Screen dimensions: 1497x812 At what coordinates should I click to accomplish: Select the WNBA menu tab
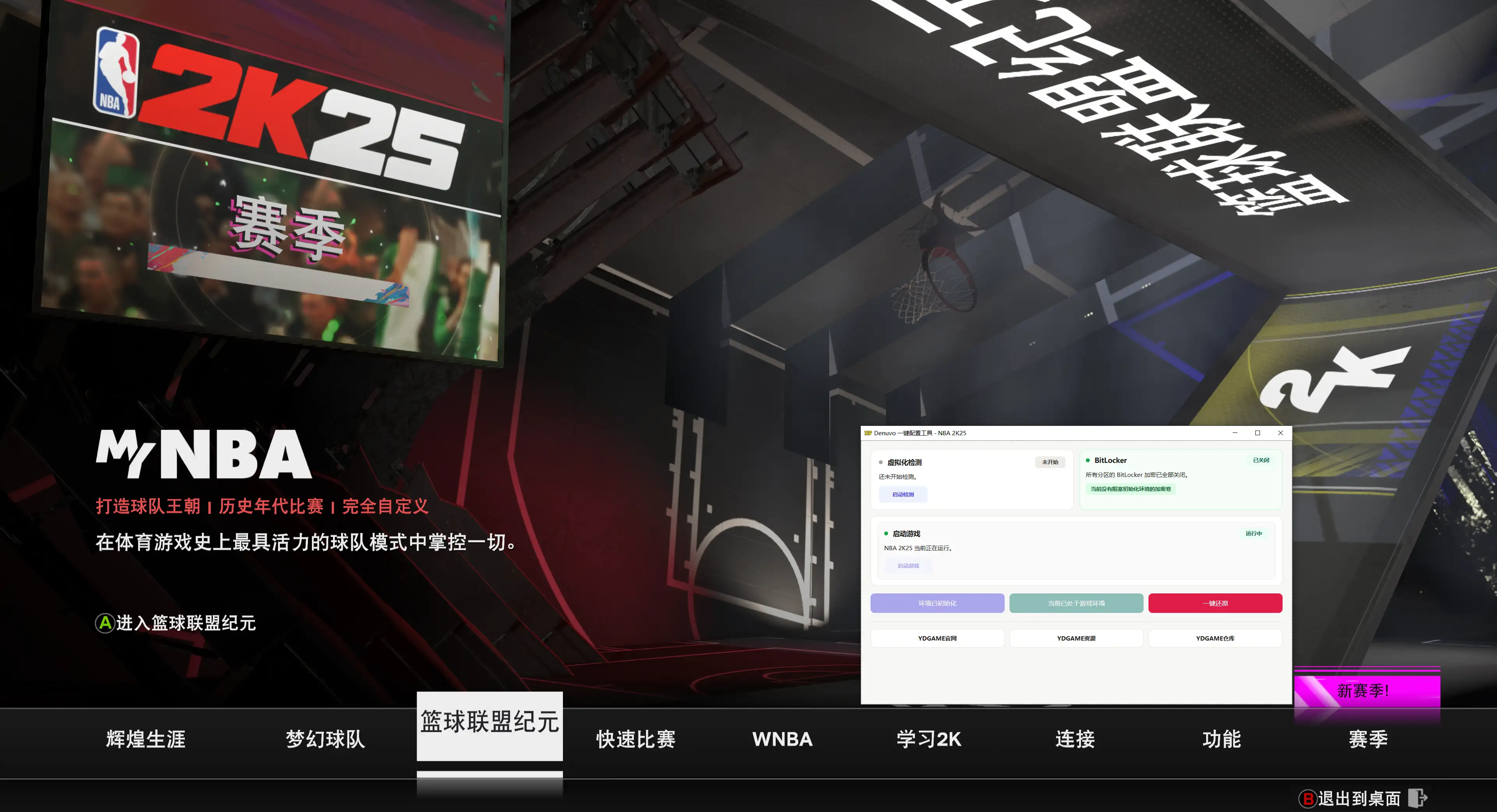tap(782, 740)
